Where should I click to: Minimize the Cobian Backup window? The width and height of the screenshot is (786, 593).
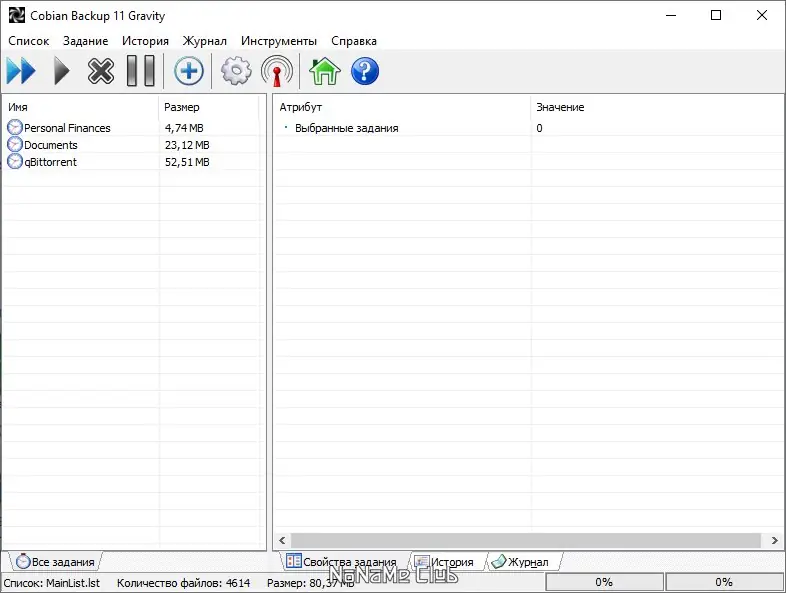[671, 16]
